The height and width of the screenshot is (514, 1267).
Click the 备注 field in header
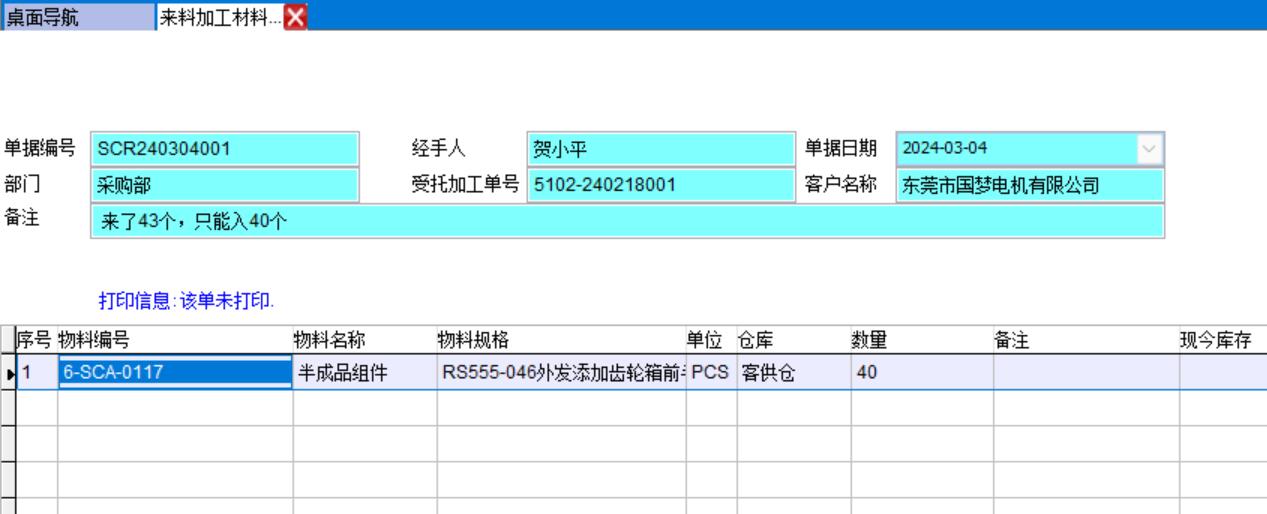point(627,221)
